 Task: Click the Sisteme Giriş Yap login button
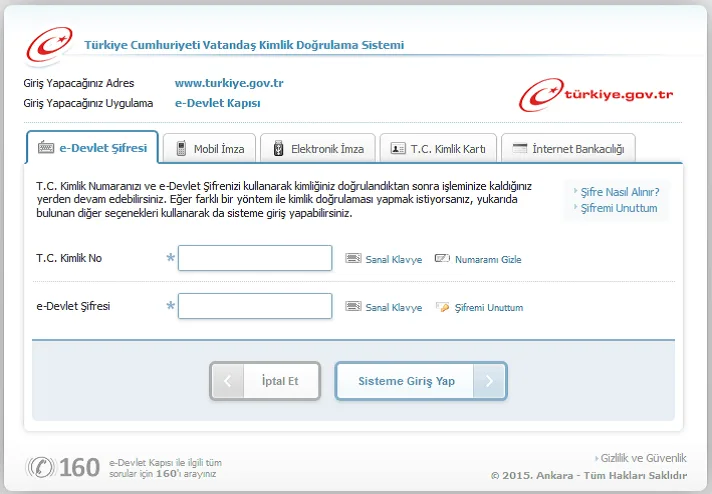[x=421, y=381]
